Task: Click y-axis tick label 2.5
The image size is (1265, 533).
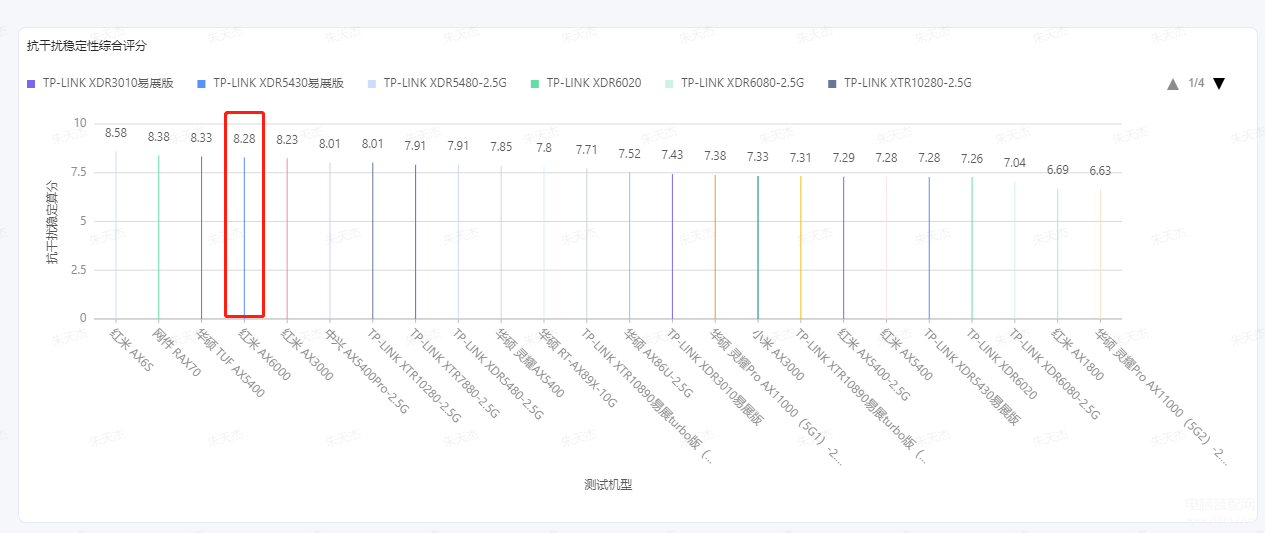Action: [77, 270]
